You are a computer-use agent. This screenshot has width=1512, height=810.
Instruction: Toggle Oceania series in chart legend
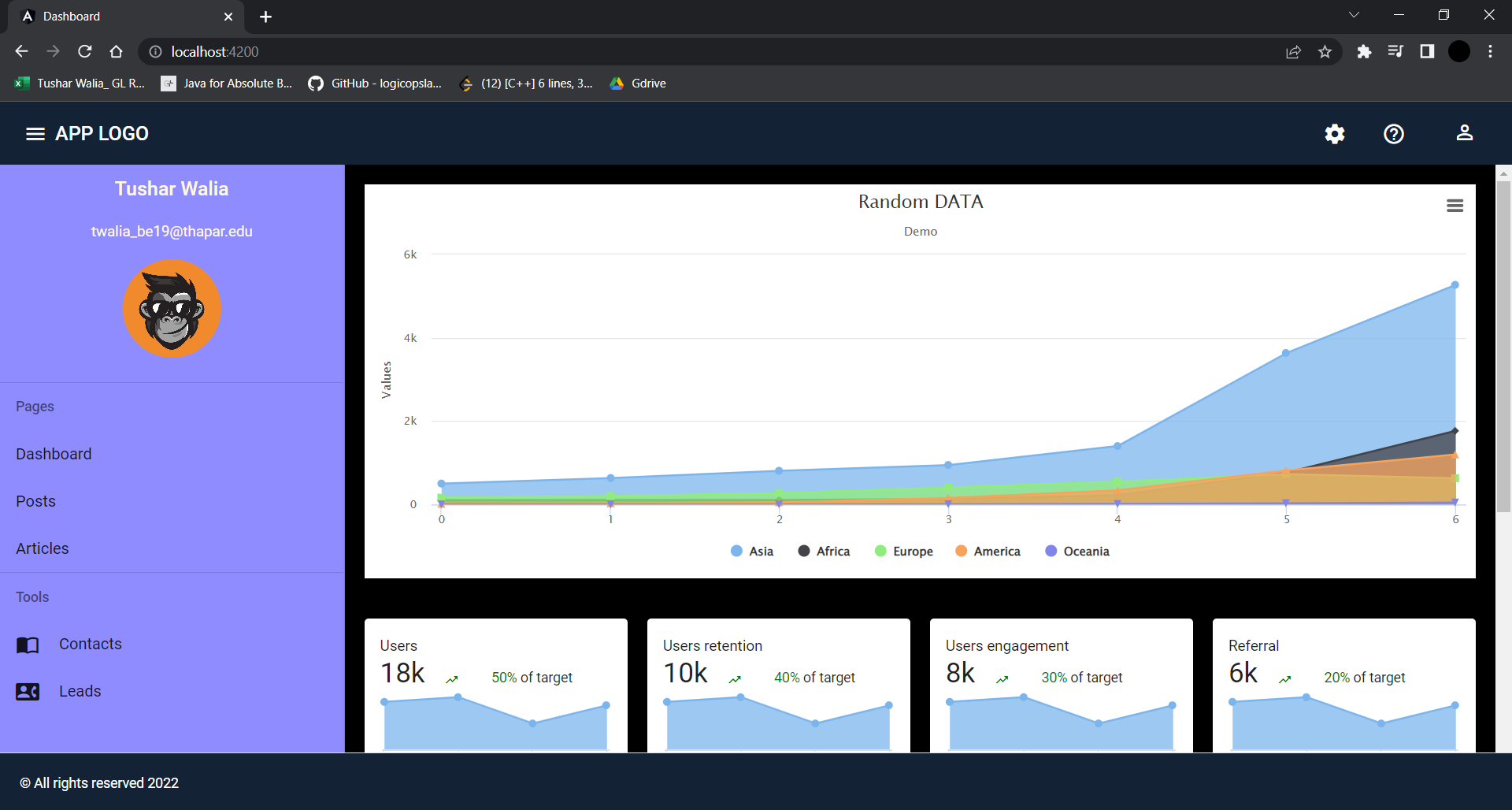(1077, 552)
